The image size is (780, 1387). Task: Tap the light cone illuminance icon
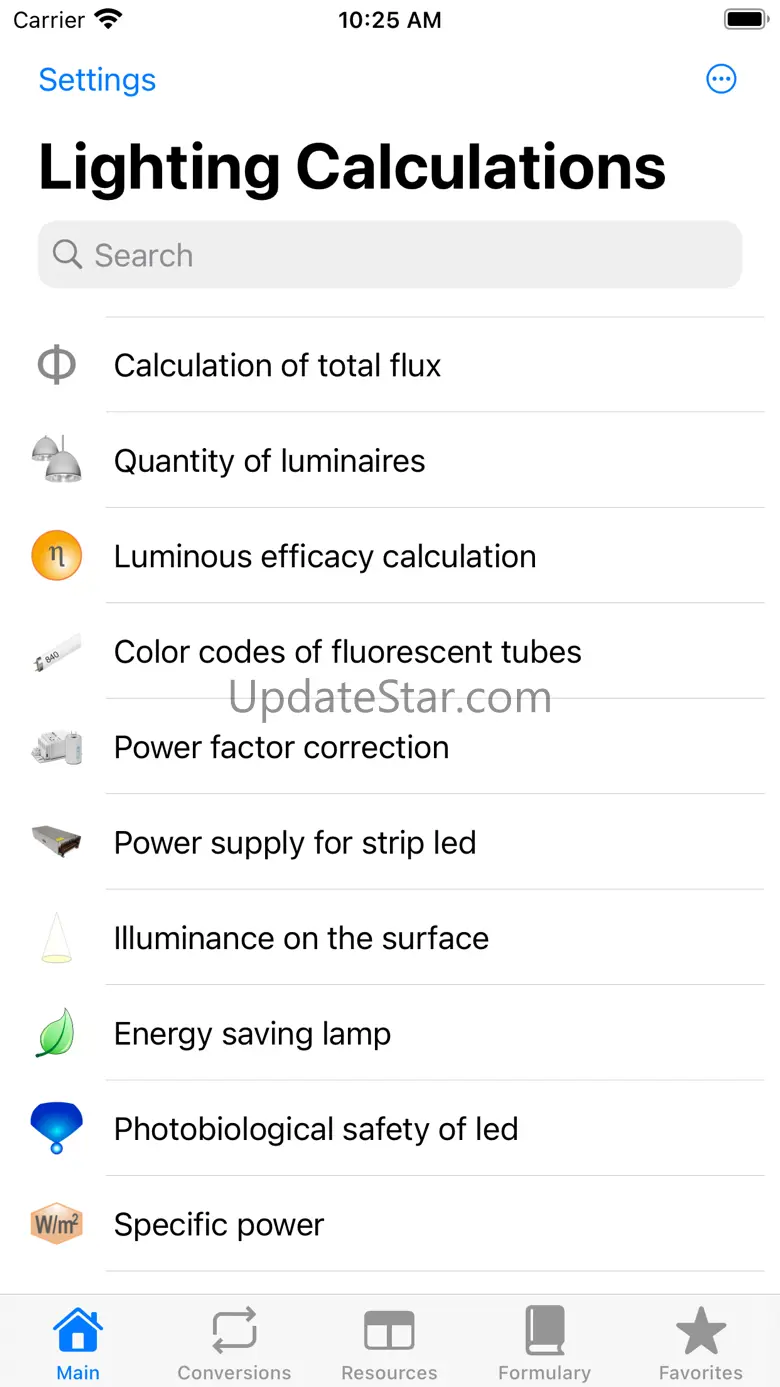[56, 938]
